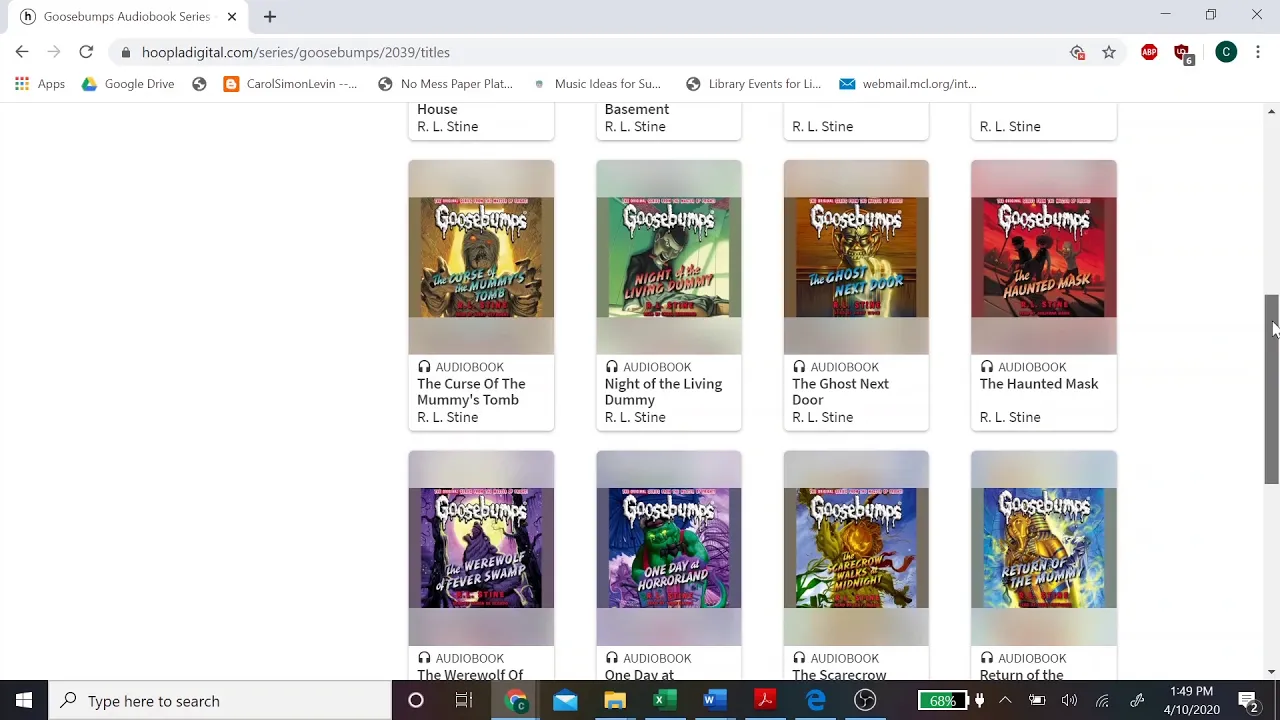Open One Day at Horrorland cover

click(x=669, y=548)
